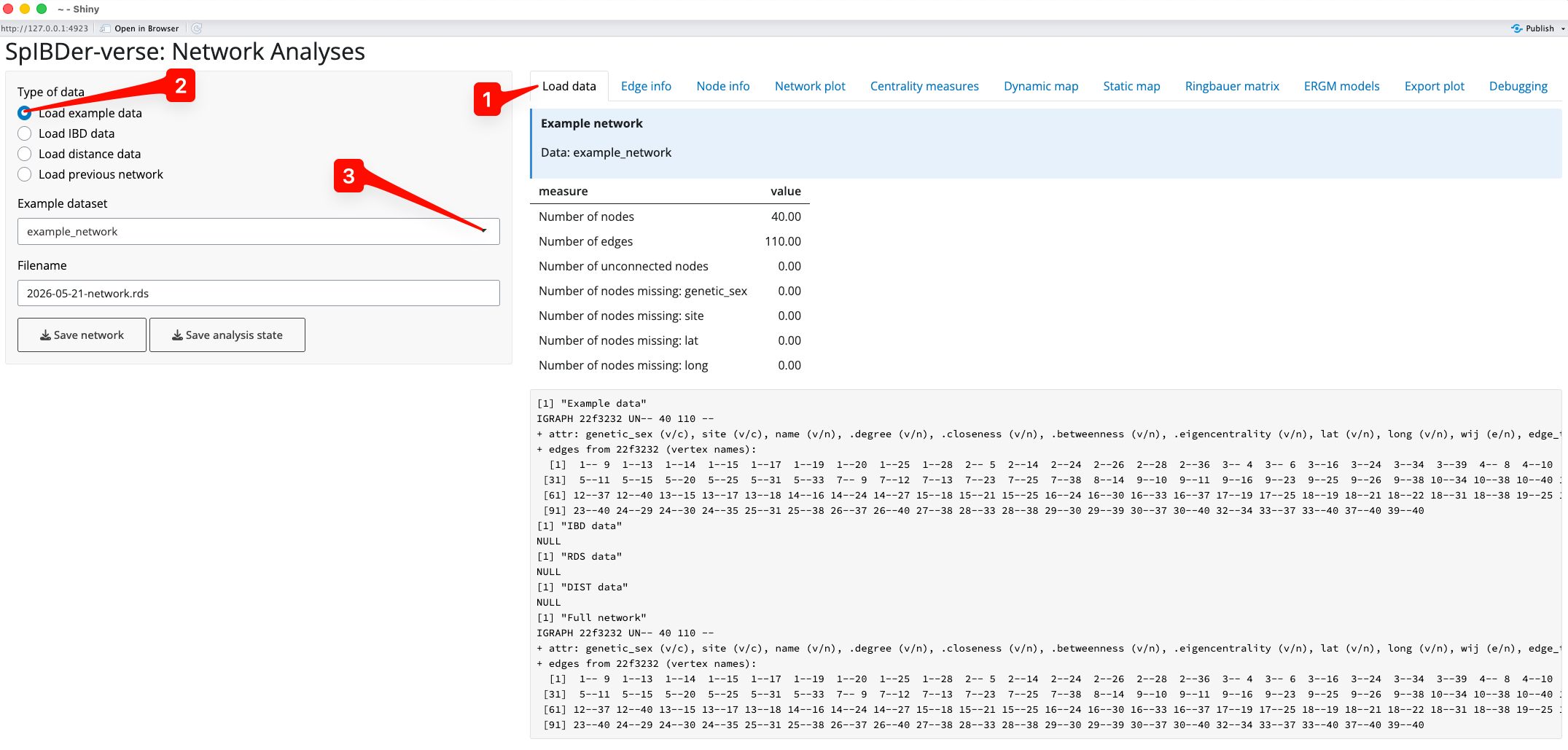Image resolution: width=1568 pixels, height=750 pixels.
Task: Click the 'Type of data' label
Action: click(x=51, y=92)
